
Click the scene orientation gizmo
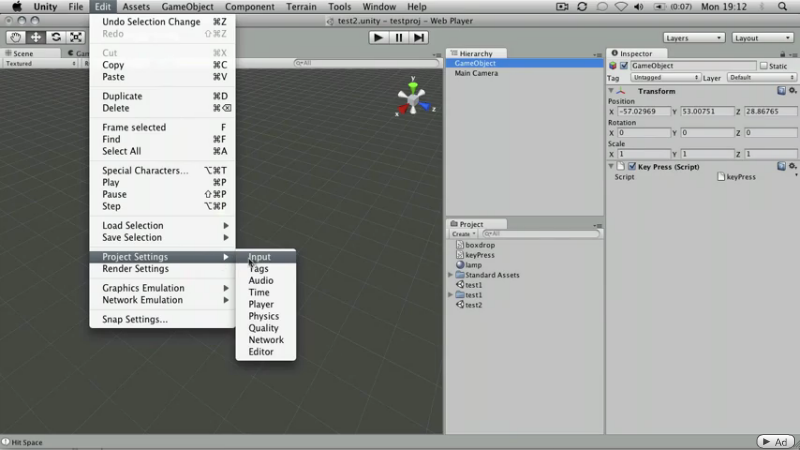pos(413,97)
